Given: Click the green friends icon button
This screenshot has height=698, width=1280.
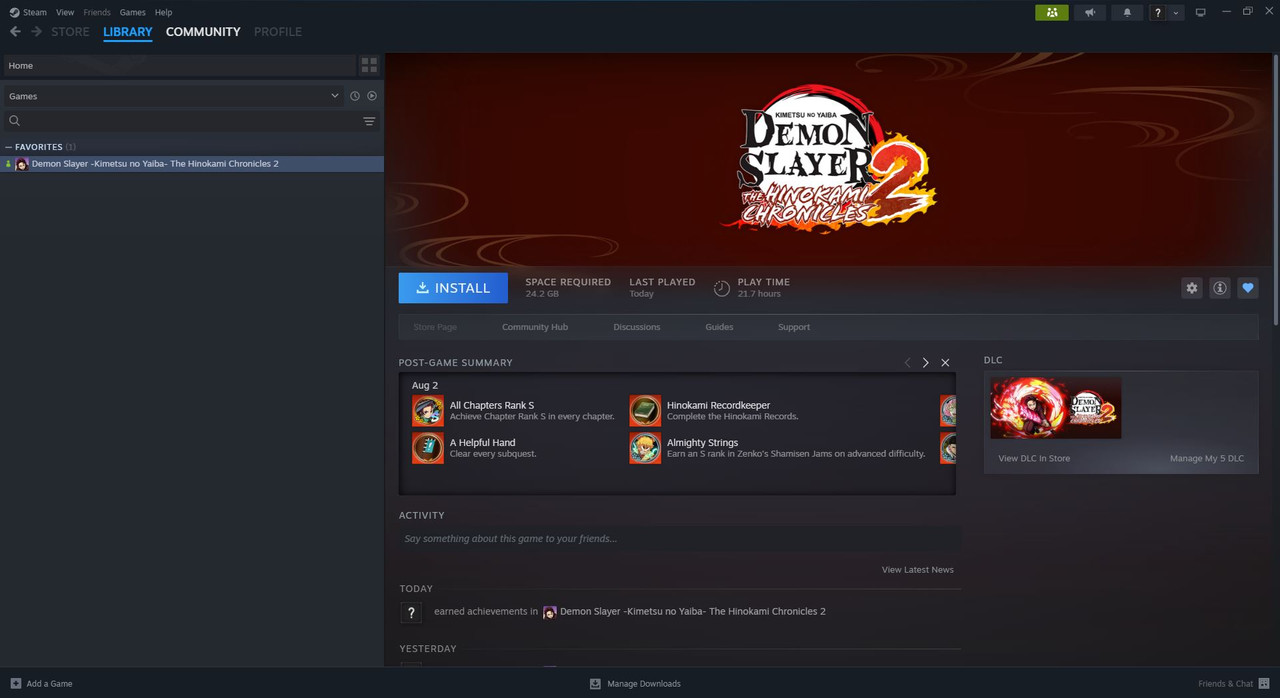Looking at the screenshot, I should pos(1051,12).
